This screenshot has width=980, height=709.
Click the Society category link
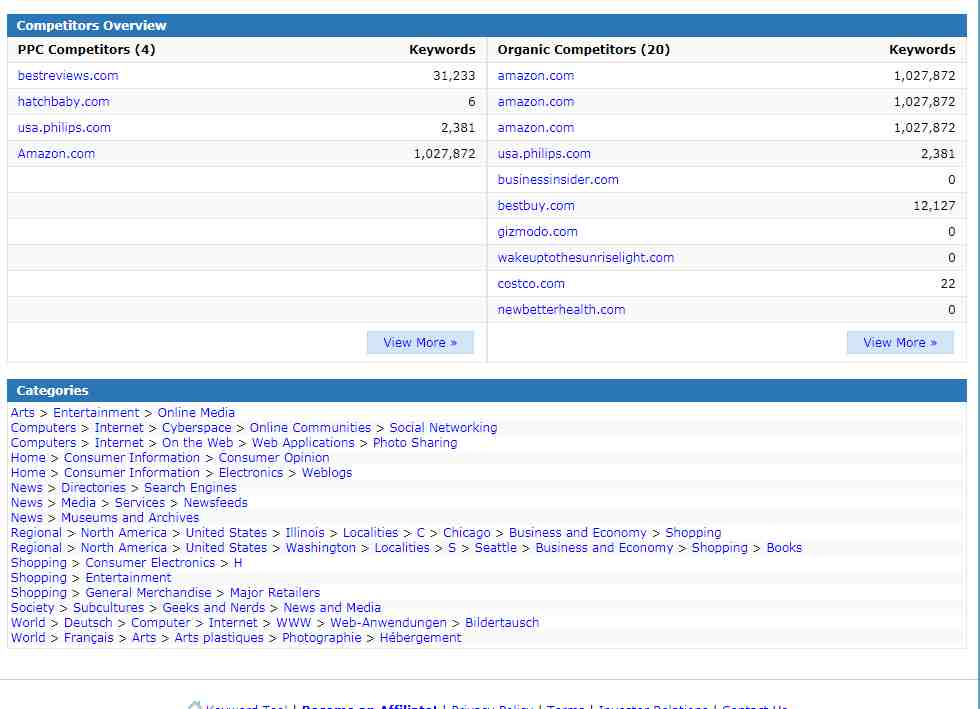[32, 608]
